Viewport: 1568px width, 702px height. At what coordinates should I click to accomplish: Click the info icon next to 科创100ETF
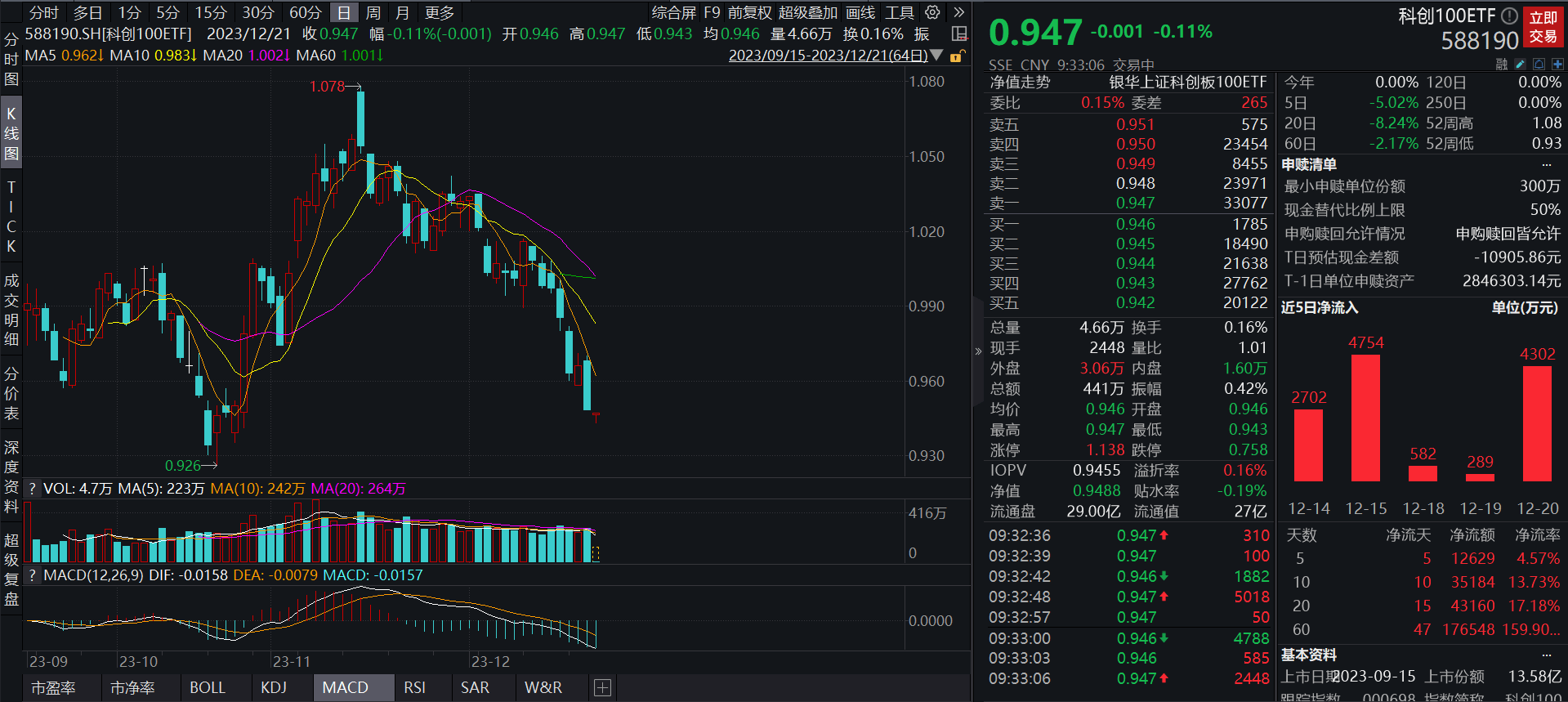(1509, 16)
